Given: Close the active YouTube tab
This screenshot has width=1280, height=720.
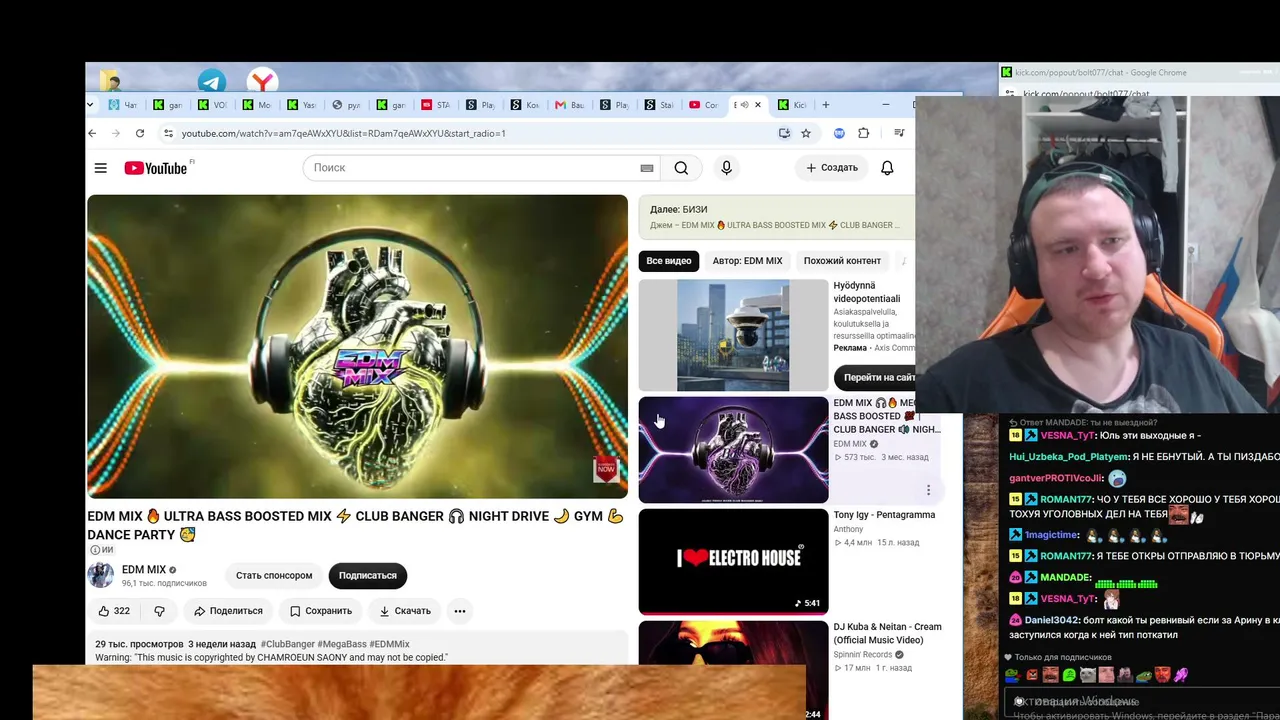Looking at the screenshot, I should tap(758, 105).
